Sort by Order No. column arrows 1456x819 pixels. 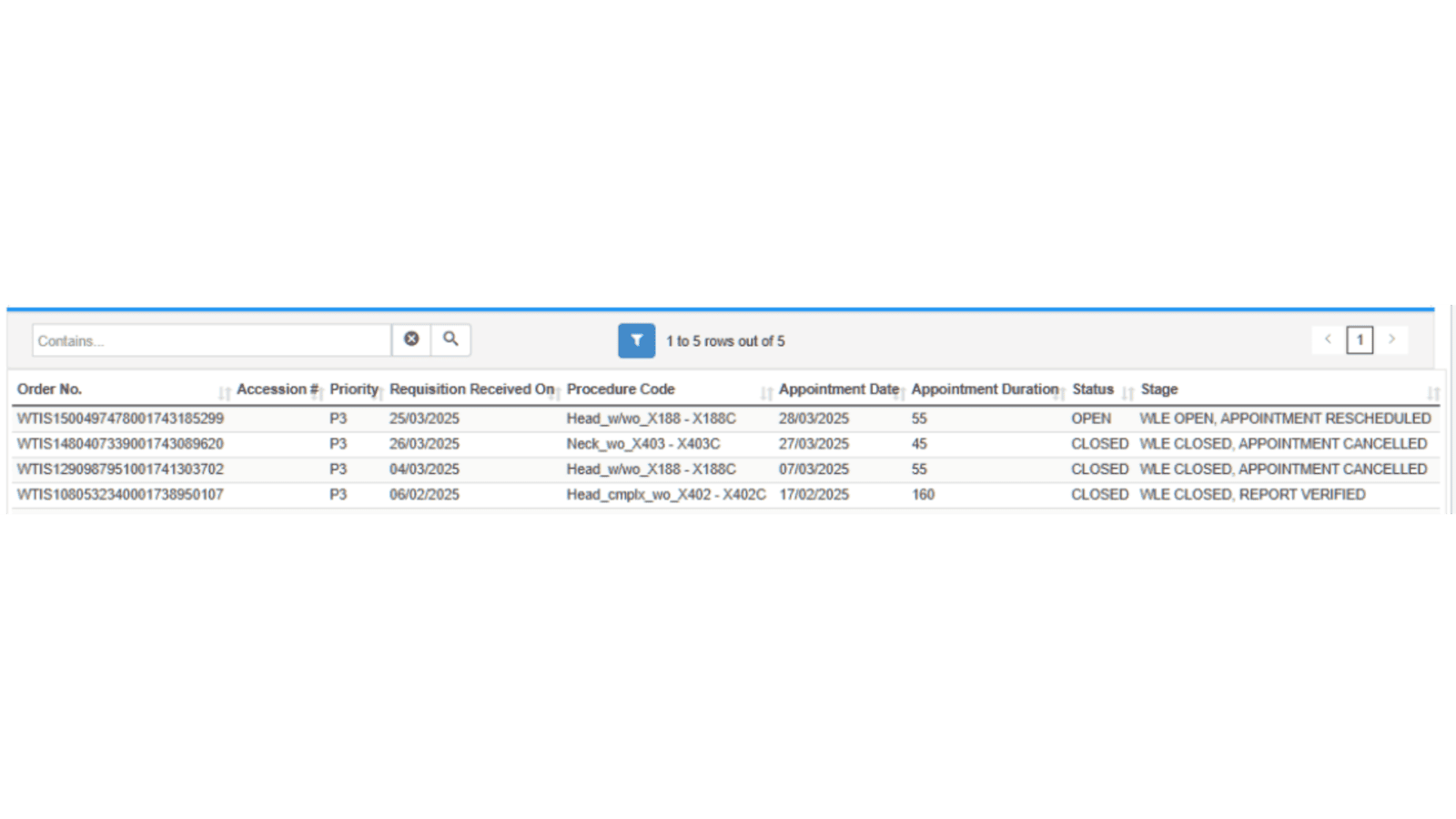(224, 393)
